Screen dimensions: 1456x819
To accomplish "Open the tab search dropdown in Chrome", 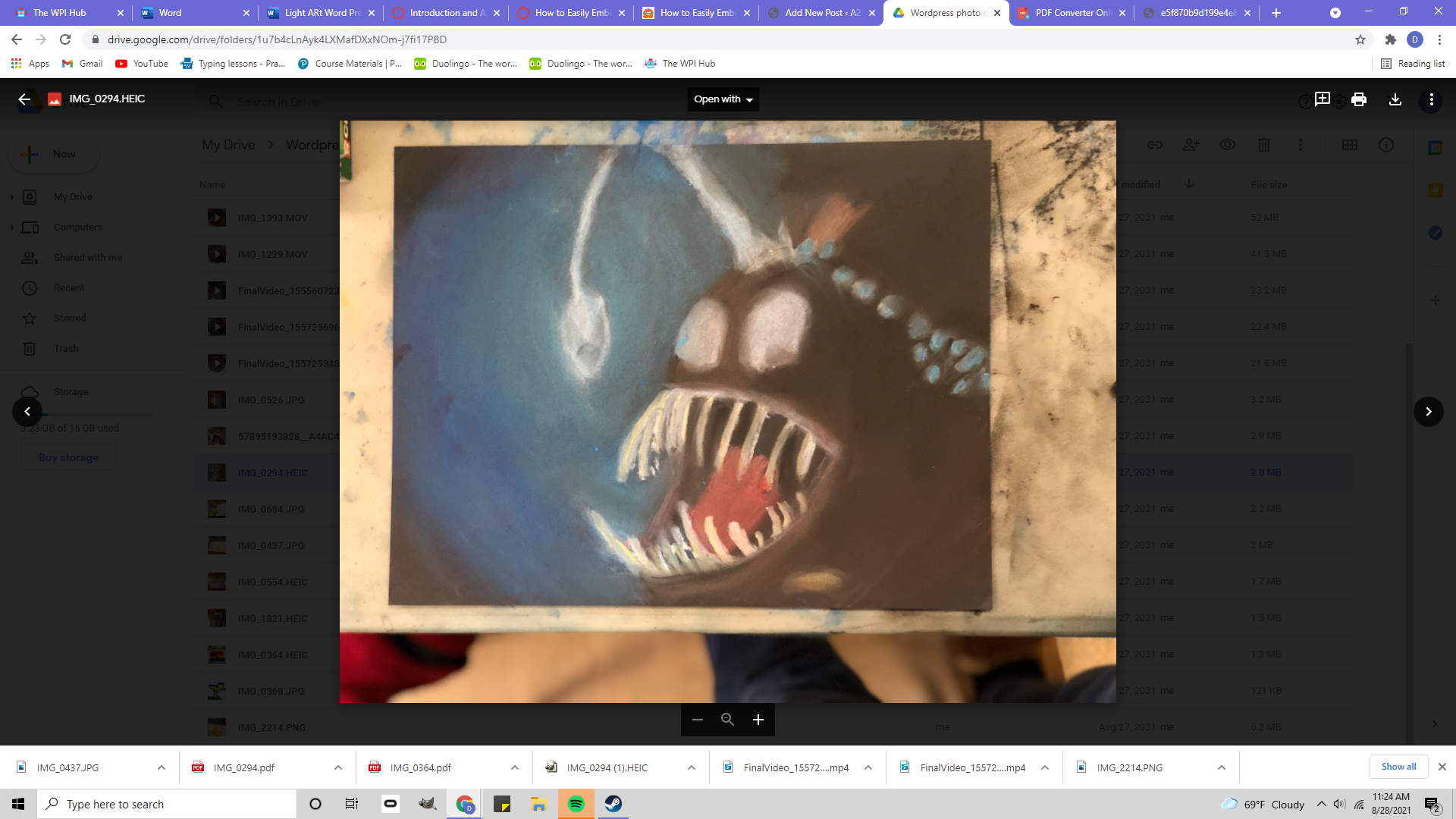I will pyautogui.click(x=1335, y=13).
